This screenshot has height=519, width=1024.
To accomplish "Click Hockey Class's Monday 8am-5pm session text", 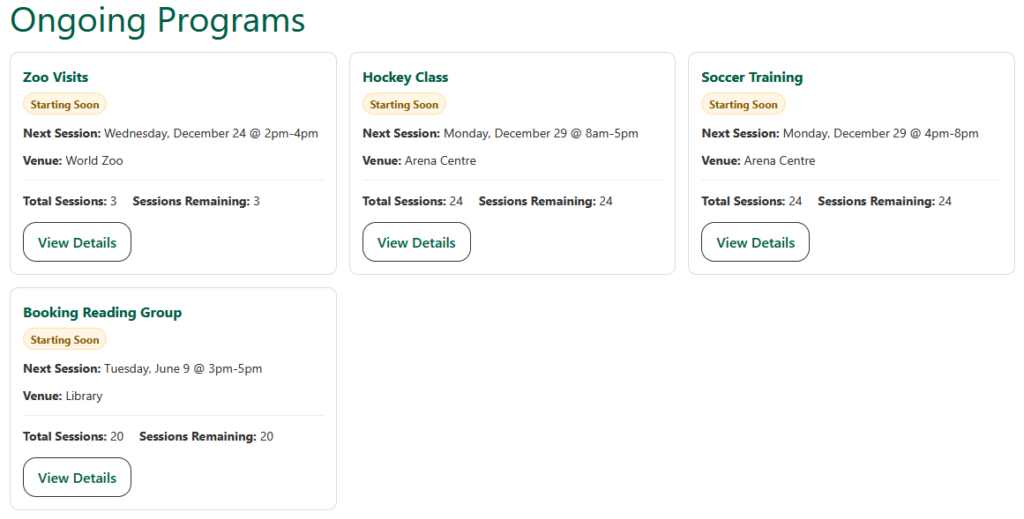I will tap(540, 133).
